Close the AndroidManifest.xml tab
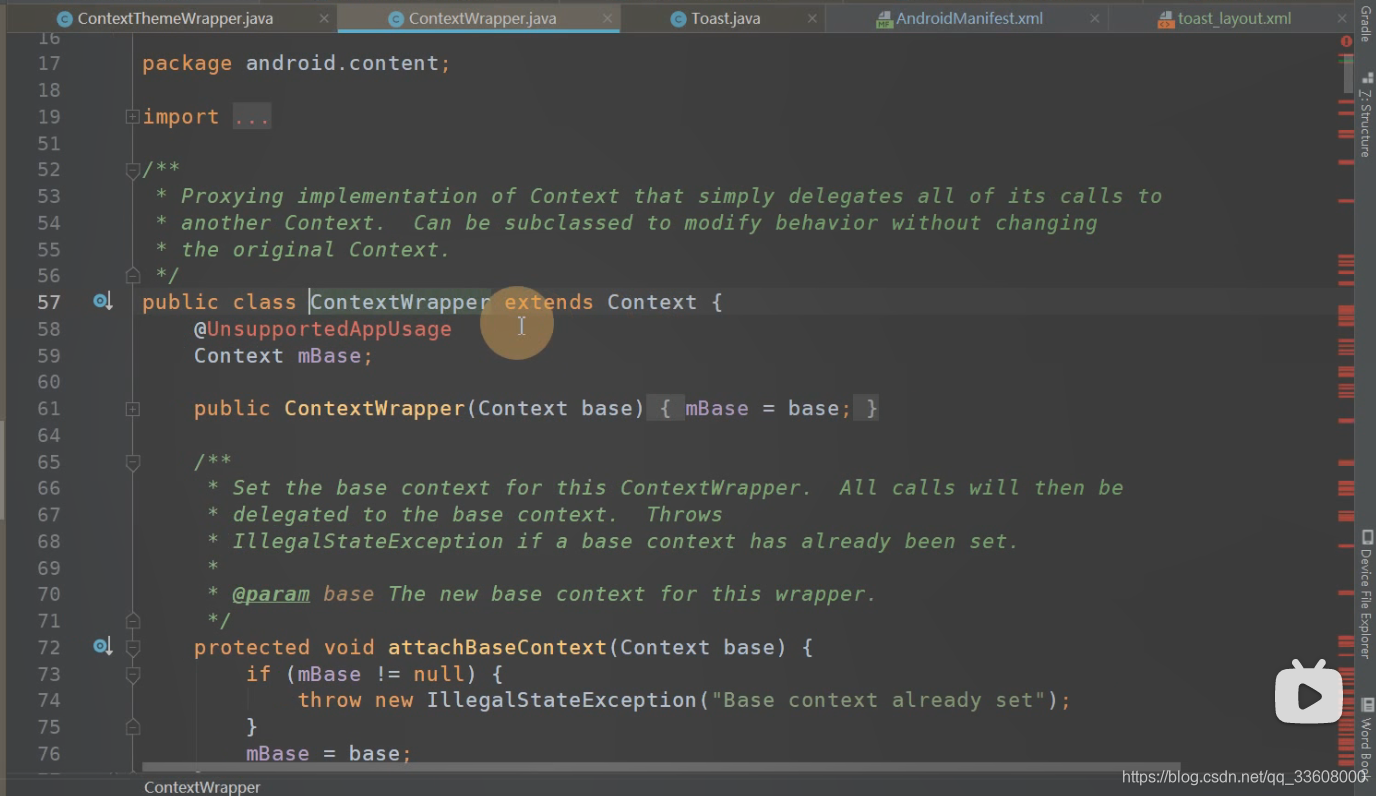Screen dimensions: 1376x796 point(1095,18)
